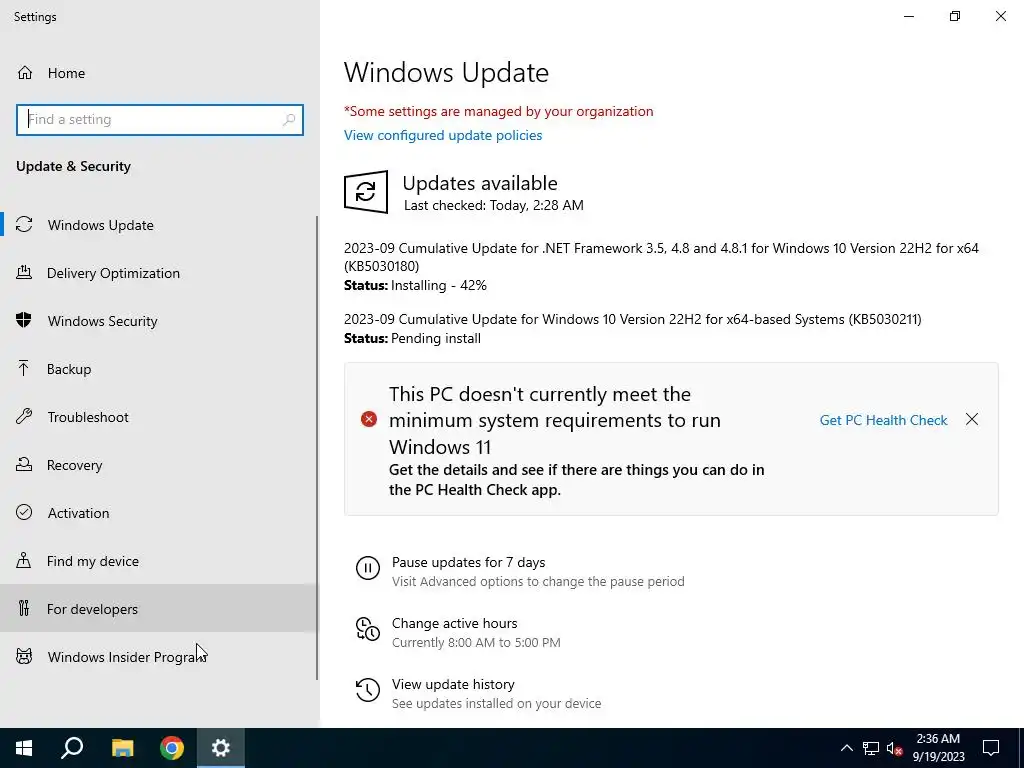Click the Windows Insider Program cat icon
The image size is (1024, 768).
click(24, 656)
